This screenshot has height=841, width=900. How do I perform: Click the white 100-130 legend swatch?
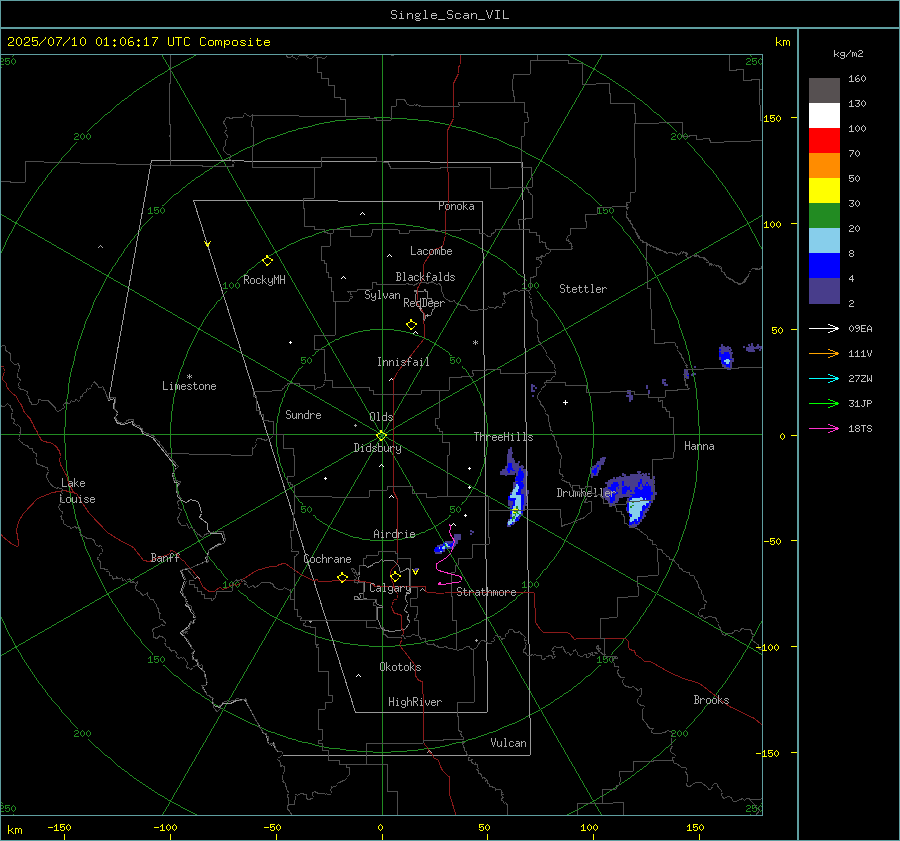tap(824, 115)
